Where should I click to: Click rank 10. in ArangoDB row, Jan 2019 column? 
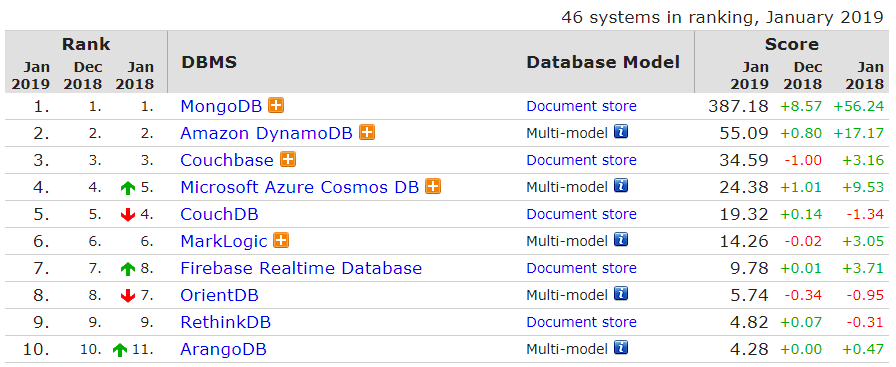tap(36, 349)
